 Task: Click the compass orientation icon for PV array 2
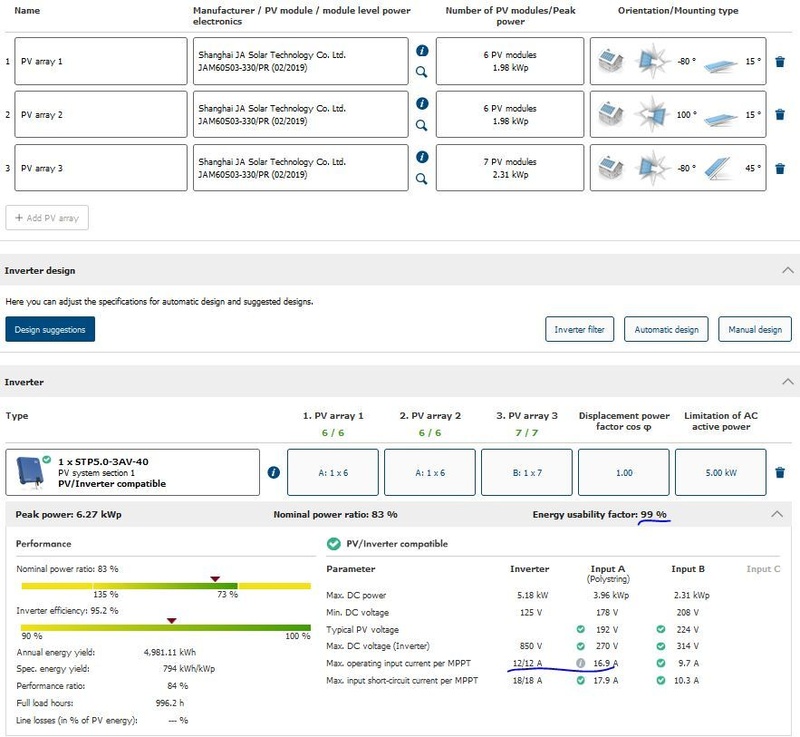tap(650, 115)
